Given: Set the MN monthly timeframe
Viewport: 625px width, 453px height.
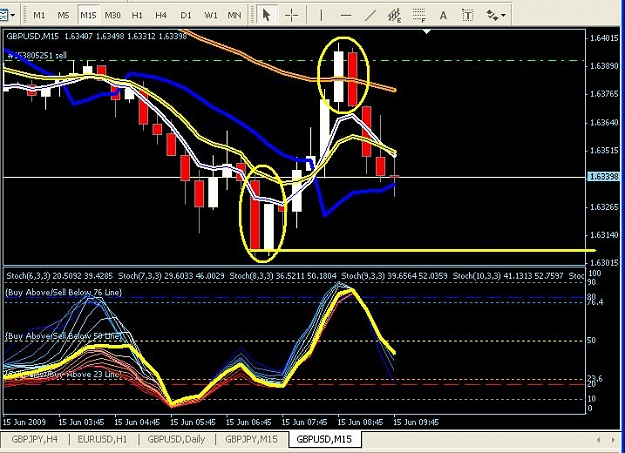Looking at the screenshot, I should (234, 16).
